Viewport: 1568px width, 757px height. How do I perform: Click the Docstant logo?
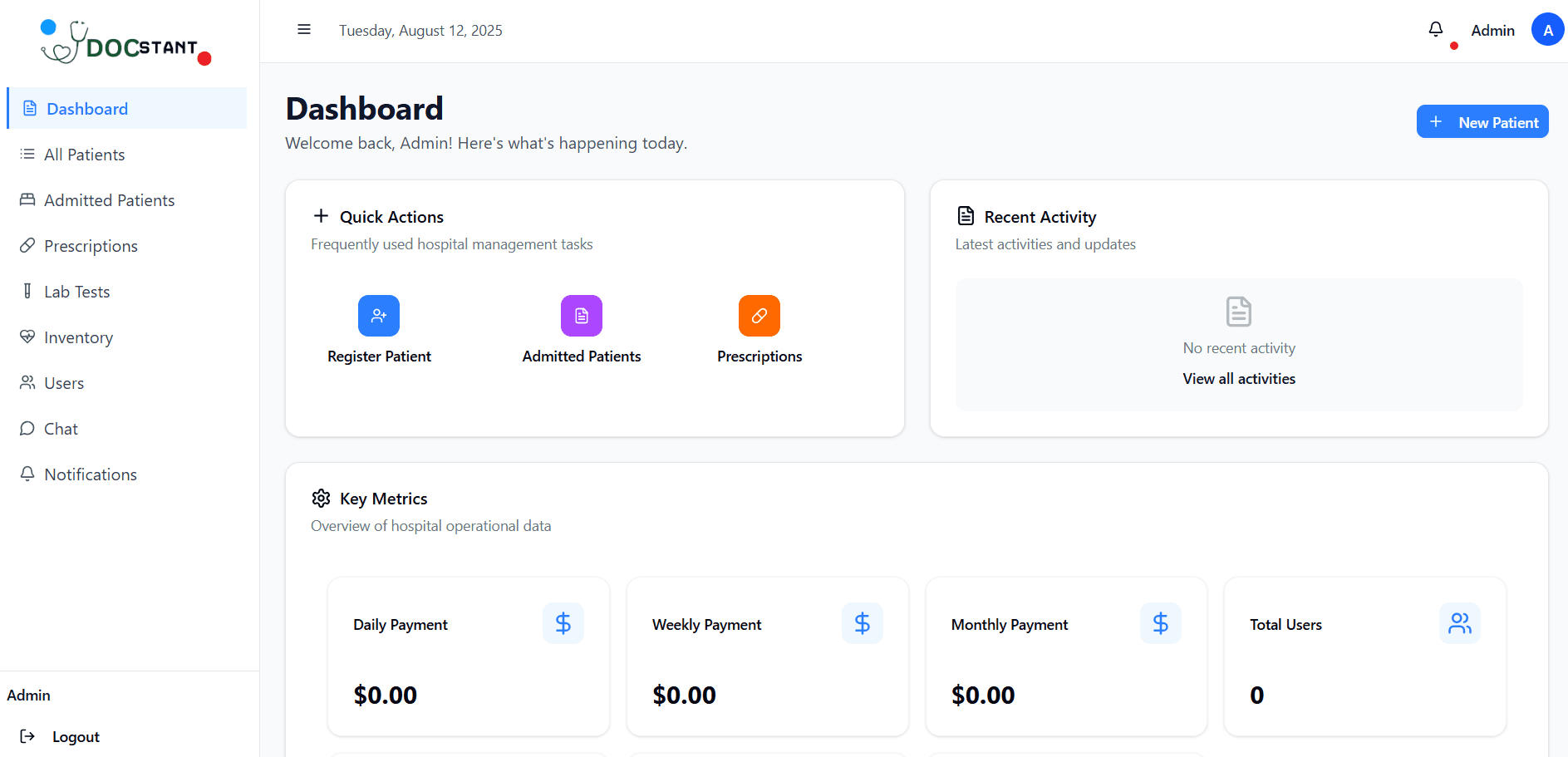tap(125, 43)
